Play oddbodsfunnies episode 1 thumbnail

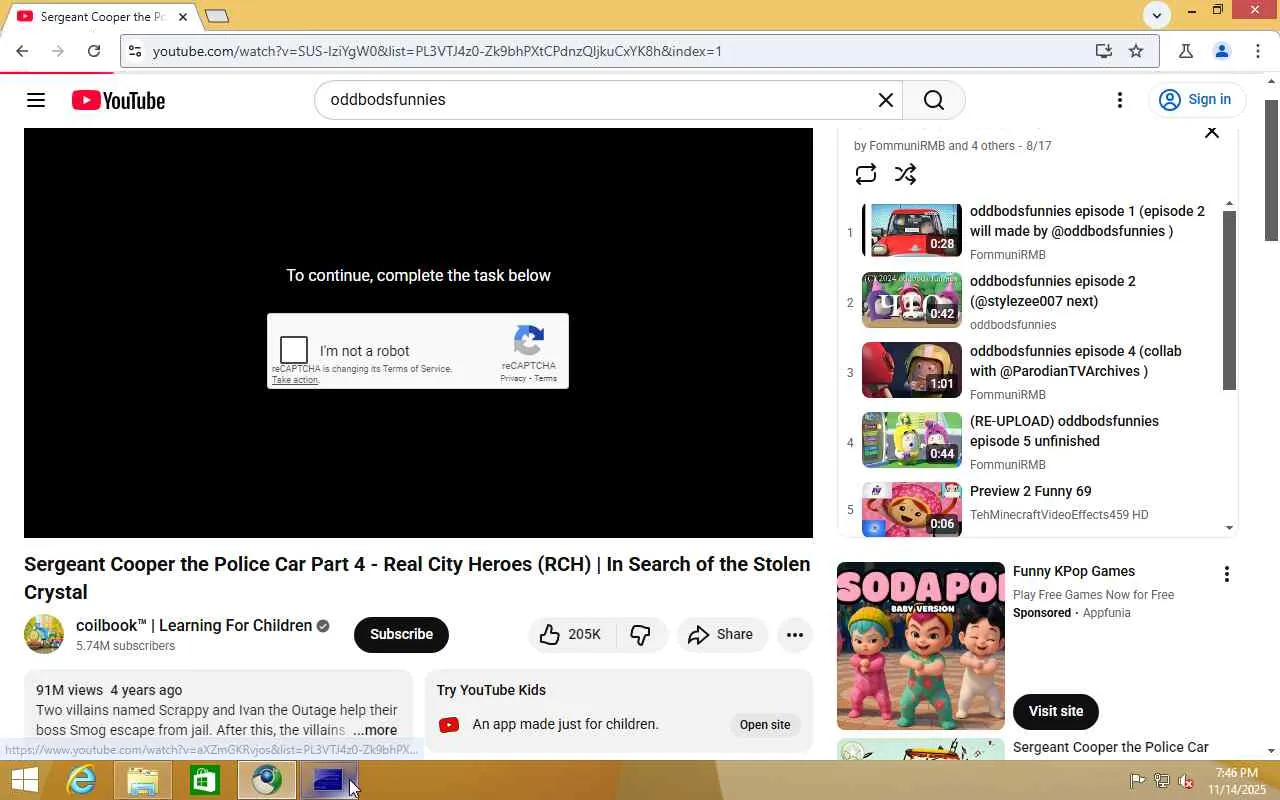911,231
